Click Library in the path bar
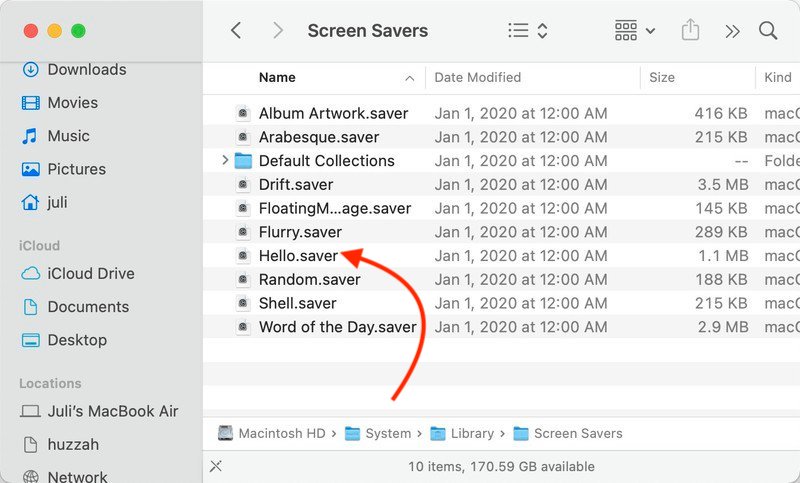Viewport: 800px width, 483px height. (x=471, y=434)
